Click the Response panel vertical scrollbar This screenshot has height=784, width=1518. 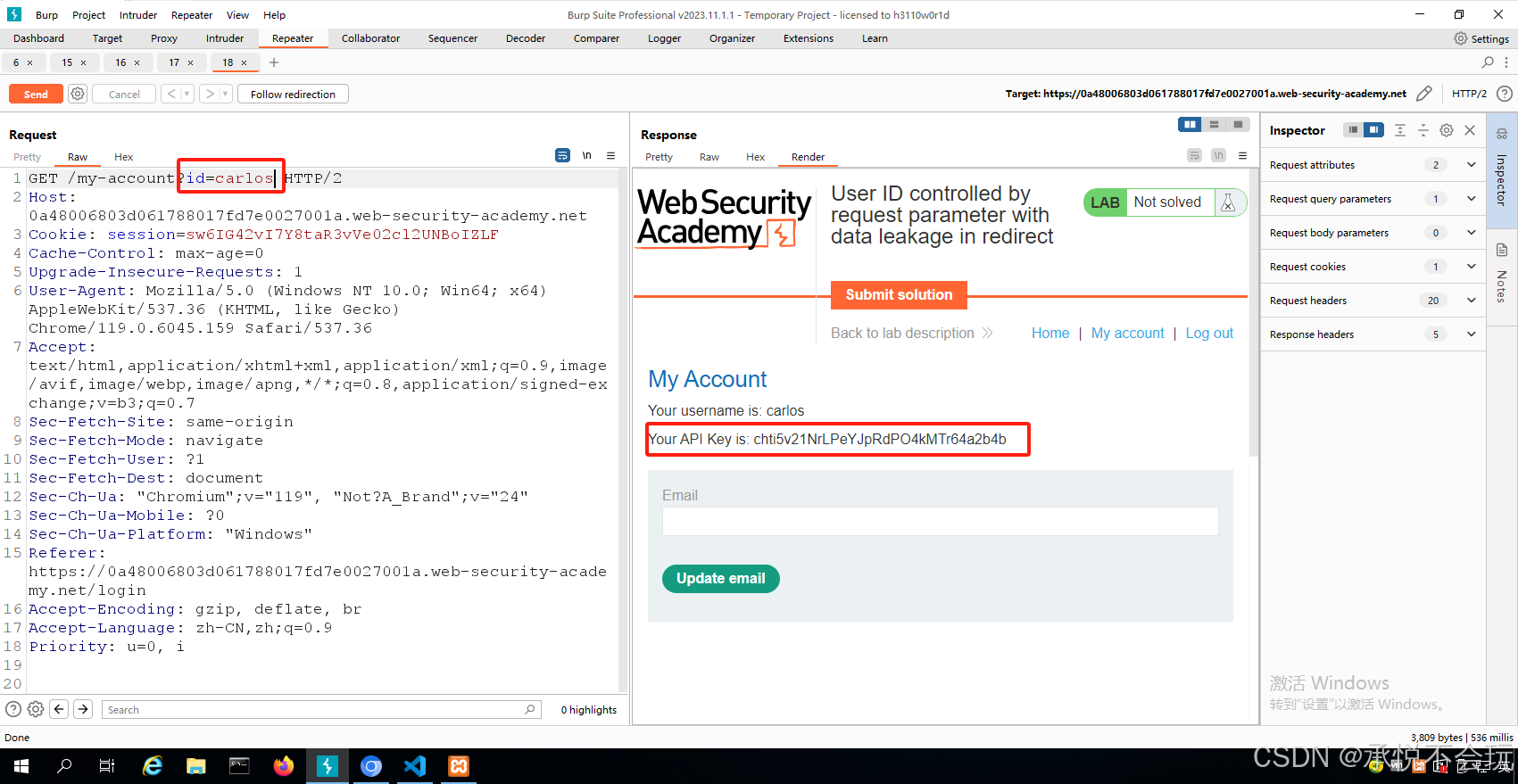point(1253,312)
